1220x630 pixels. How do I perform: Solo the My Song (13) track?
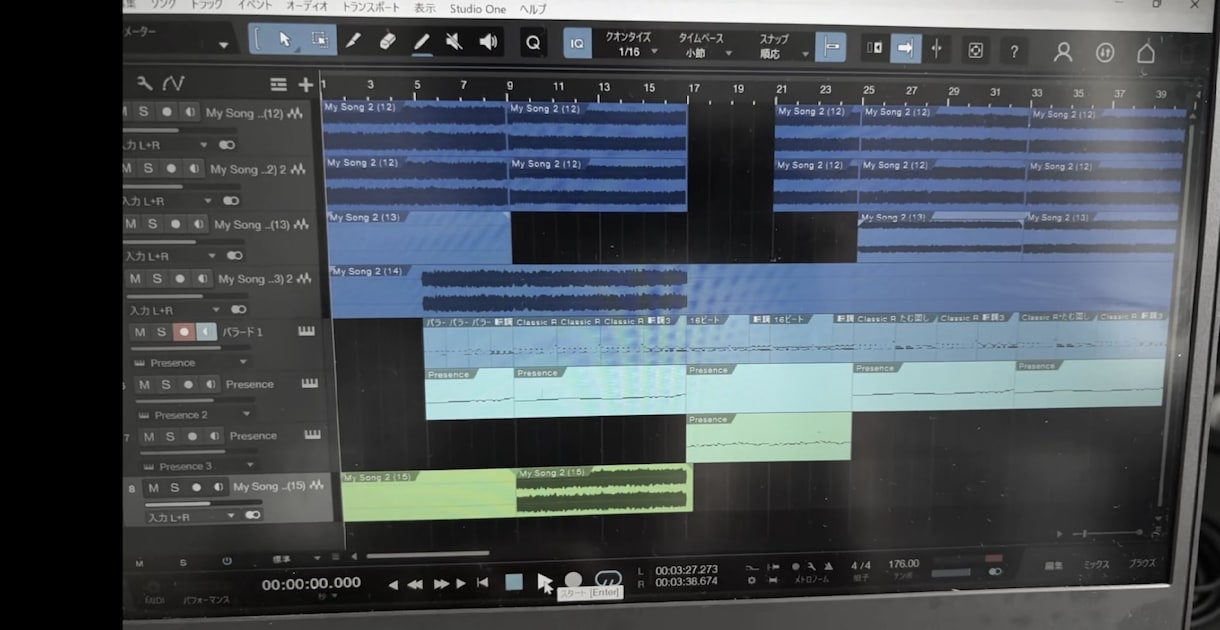[x=153, y=224]
